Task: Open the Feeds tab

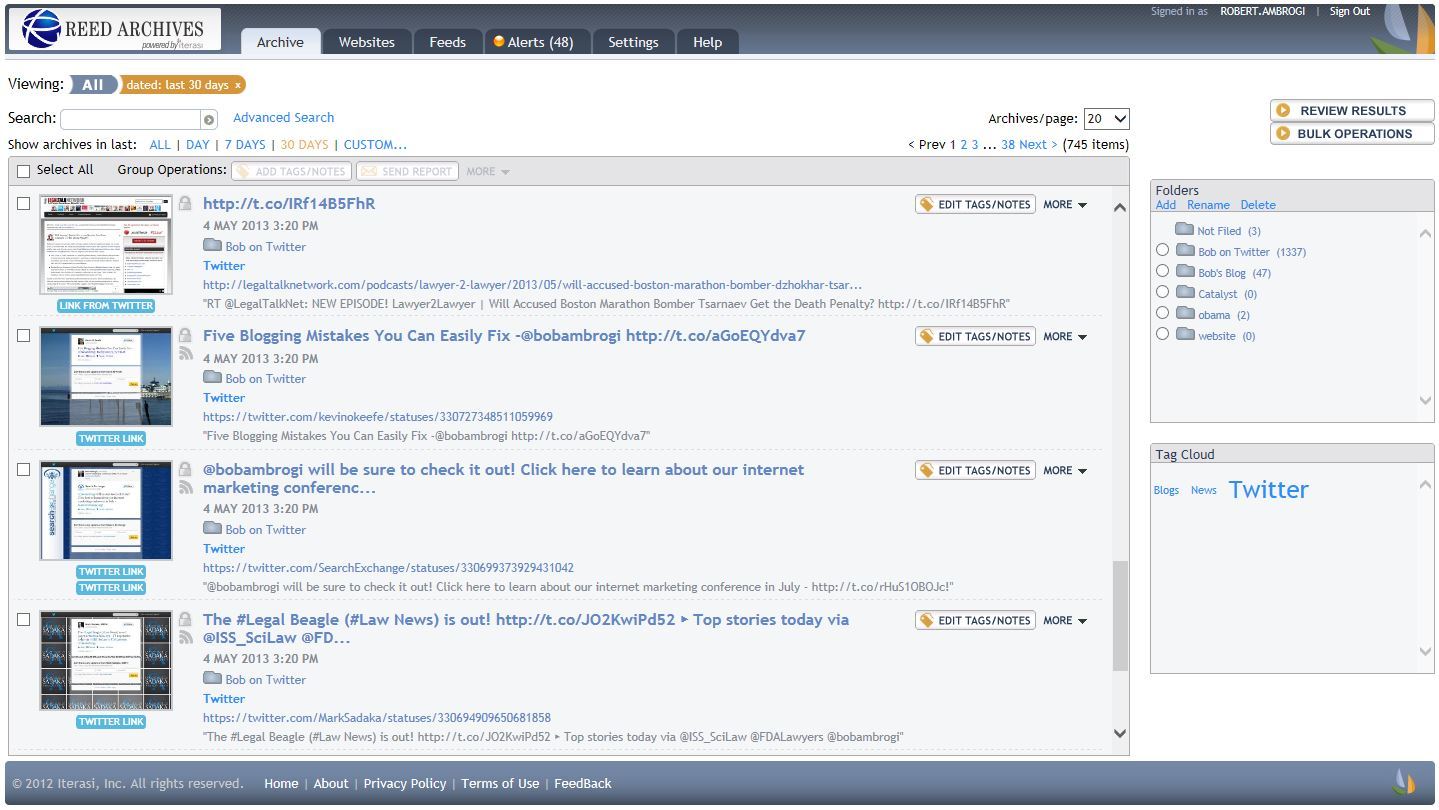Action: pos(447,42)
